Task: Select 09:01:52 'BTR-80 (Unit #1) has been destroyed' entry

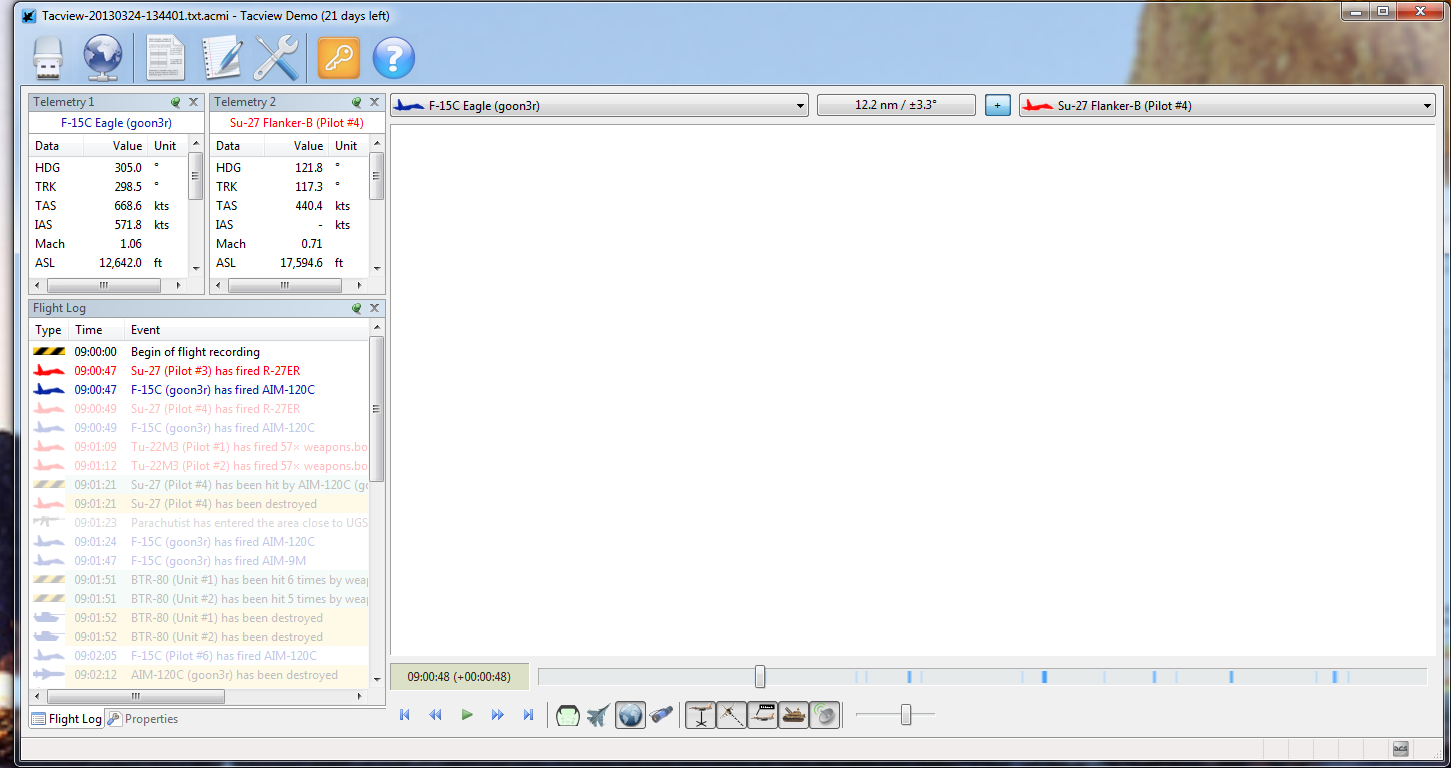Action: click(199, 618)
